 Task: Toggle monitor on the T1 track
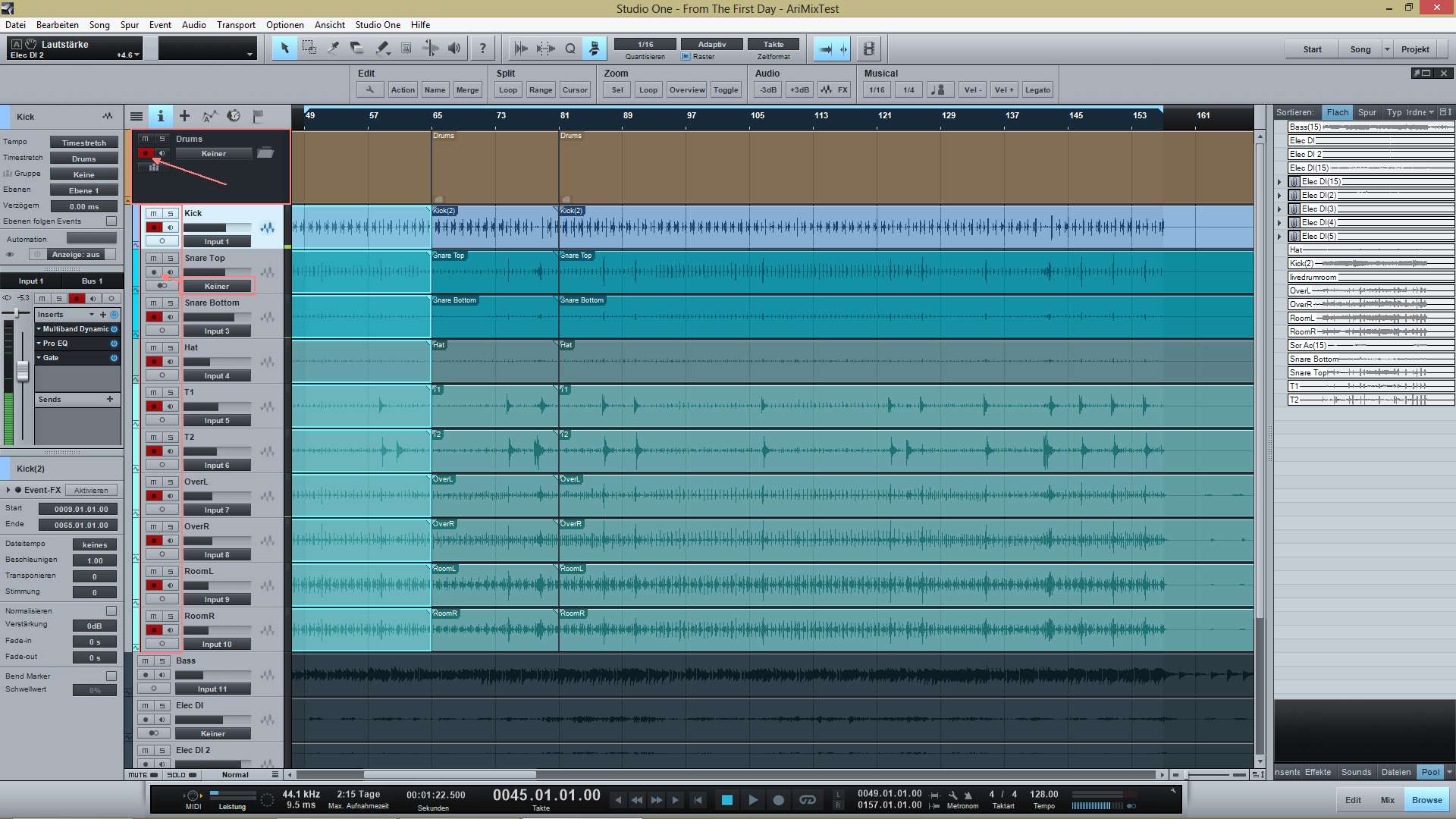[171, 406]
